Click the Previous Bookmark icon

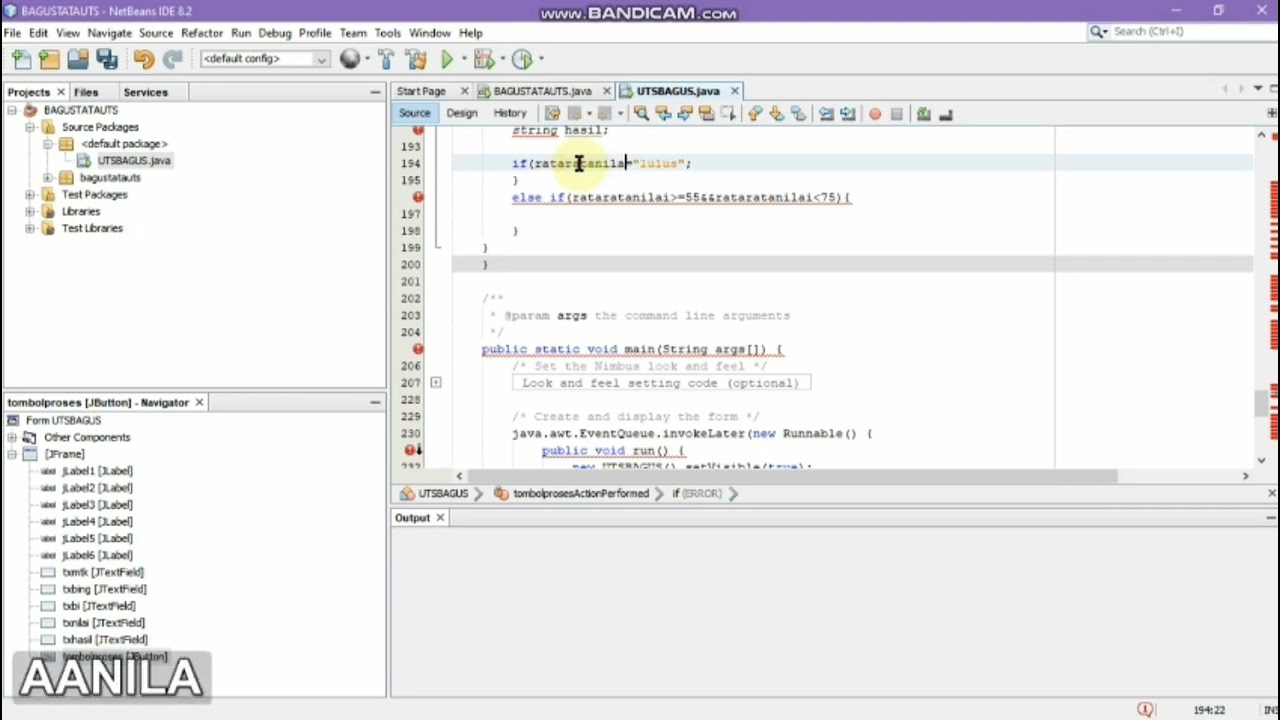(755, 114)
